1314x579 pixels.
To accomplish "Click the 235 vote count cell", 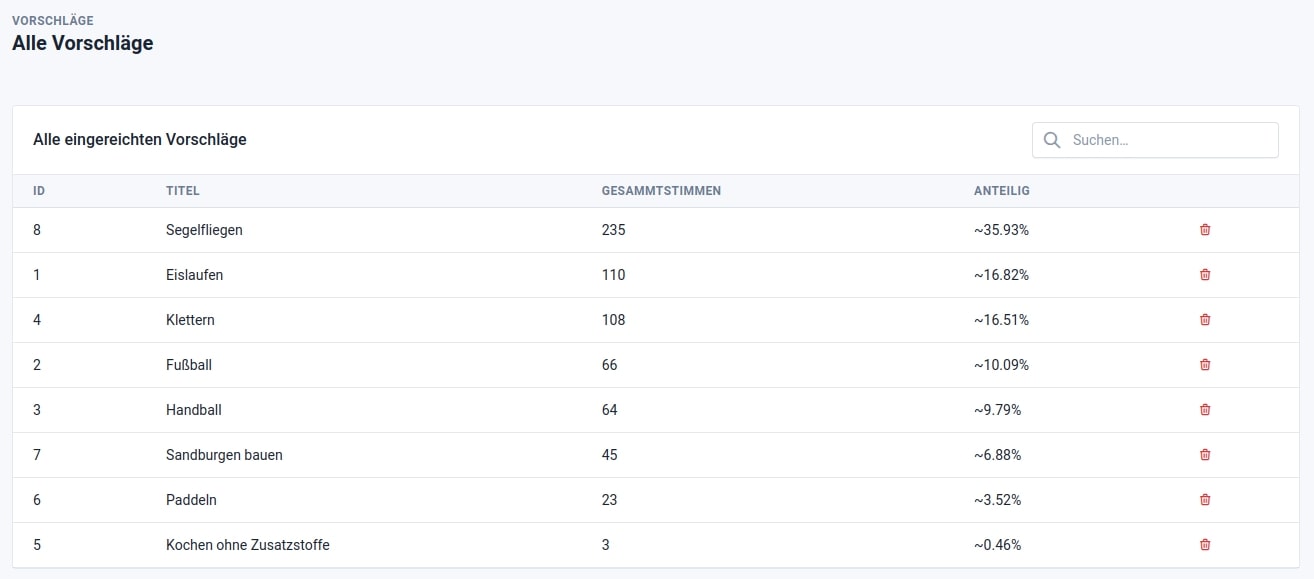I will coord(613,230).
